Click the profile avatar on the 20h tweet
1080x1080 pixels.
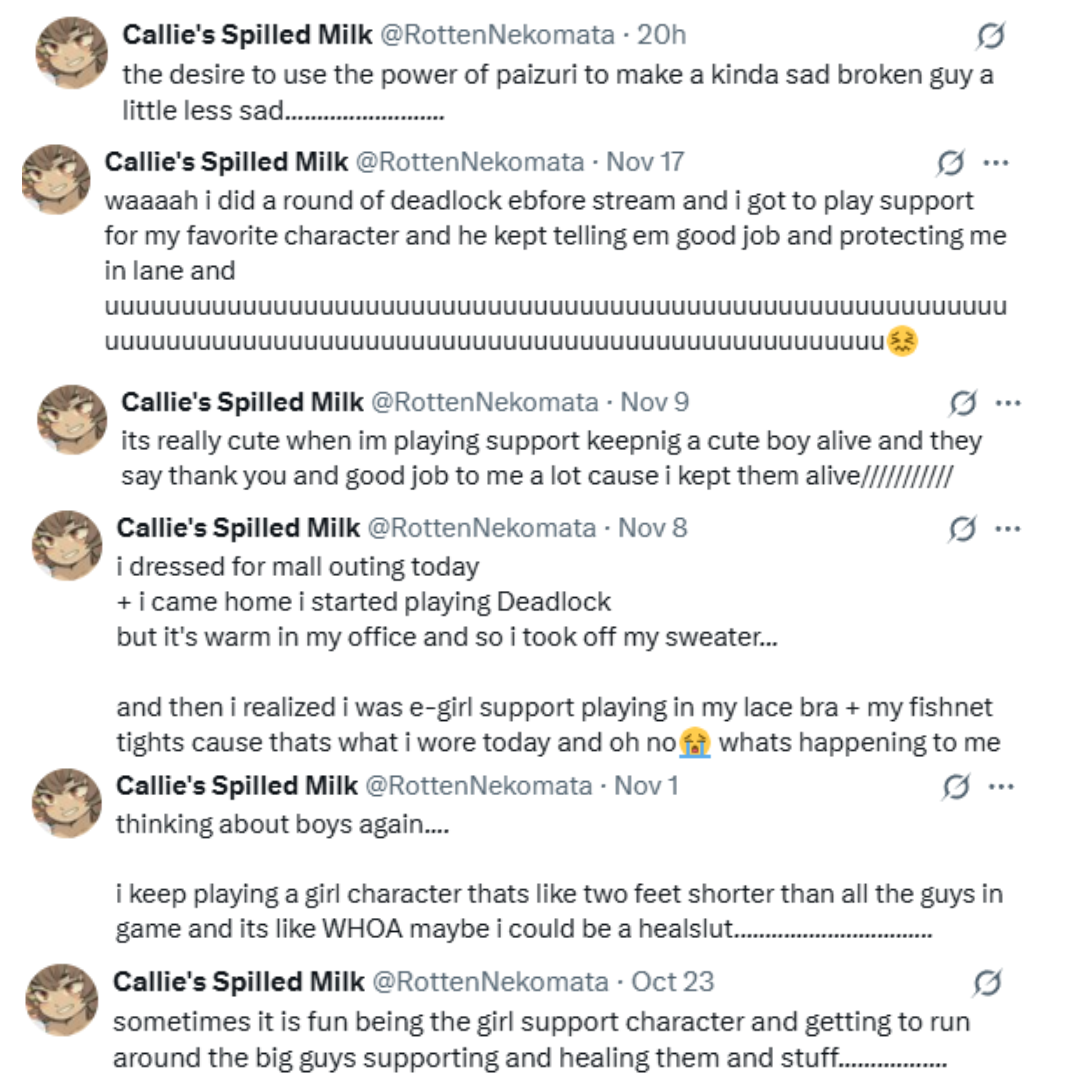point(72,54)
